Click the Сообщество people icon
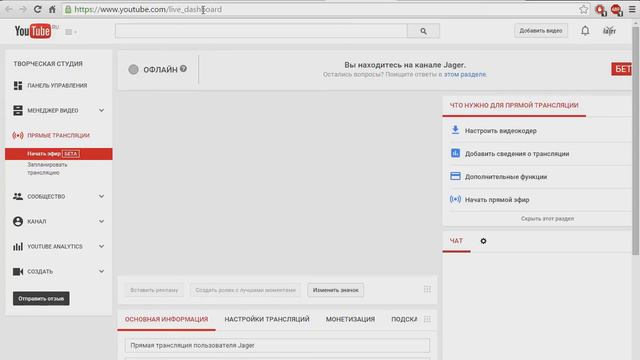 [x=18, y=196]
